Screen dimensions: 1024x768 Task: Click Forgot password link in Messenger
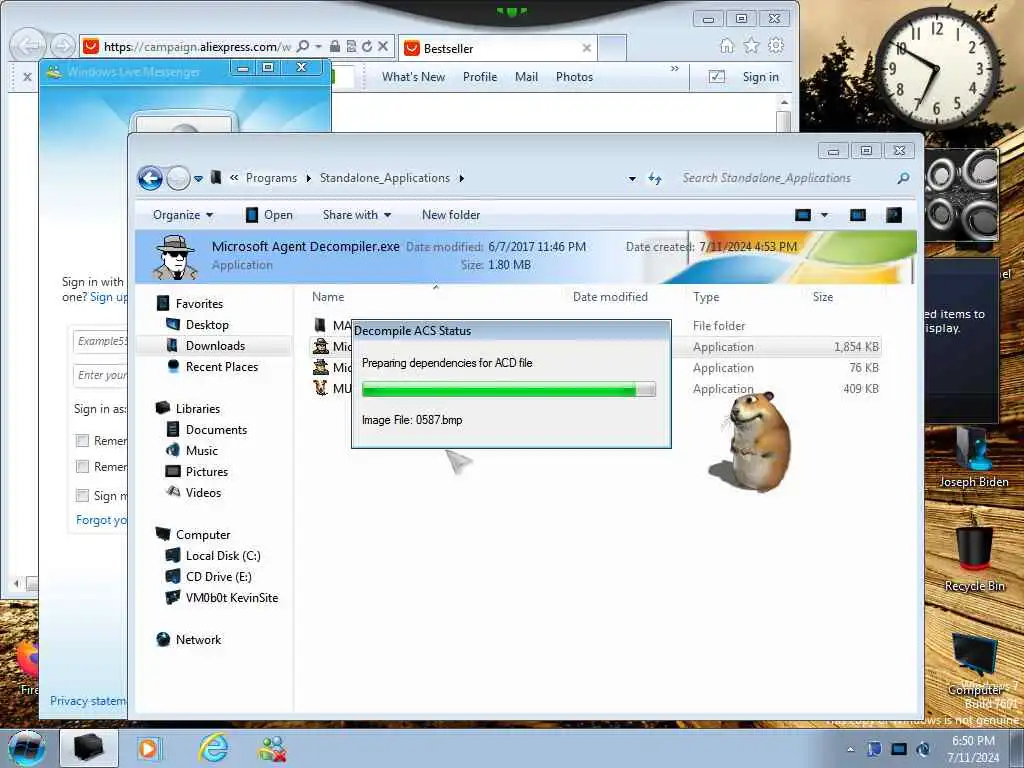[x=102, y=520]
